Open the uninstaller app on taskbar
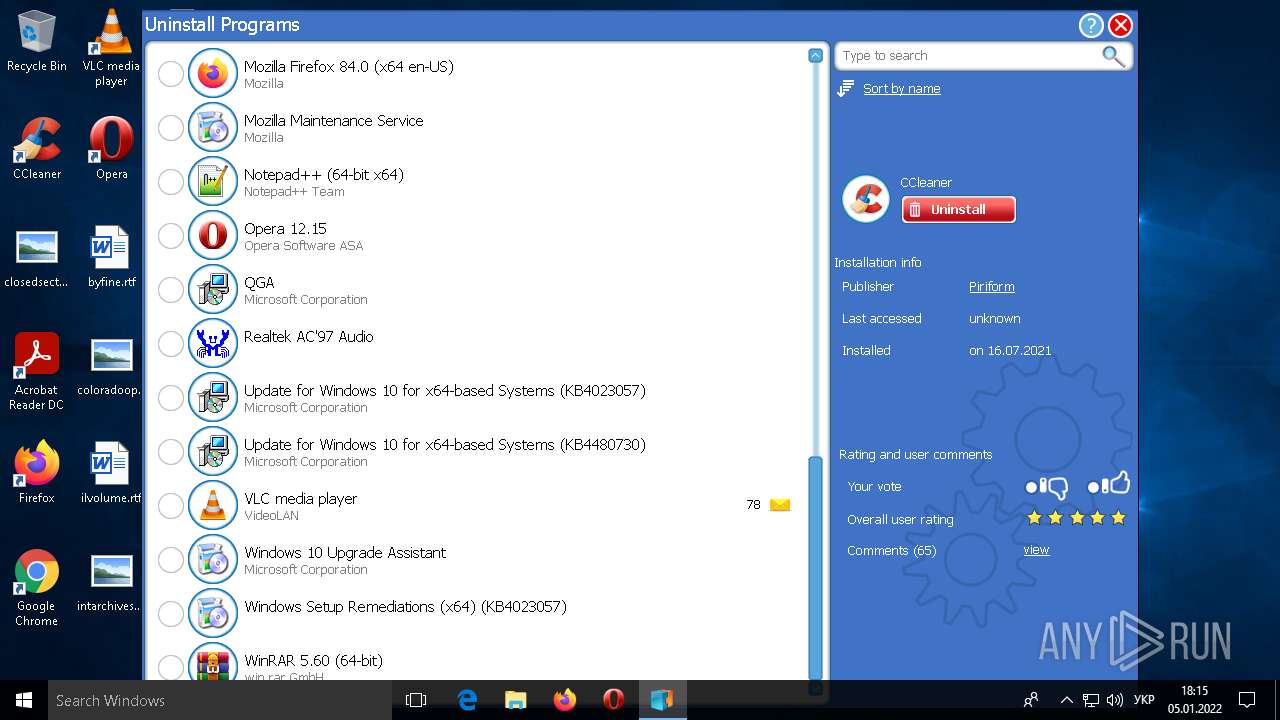 coord(662,700)
